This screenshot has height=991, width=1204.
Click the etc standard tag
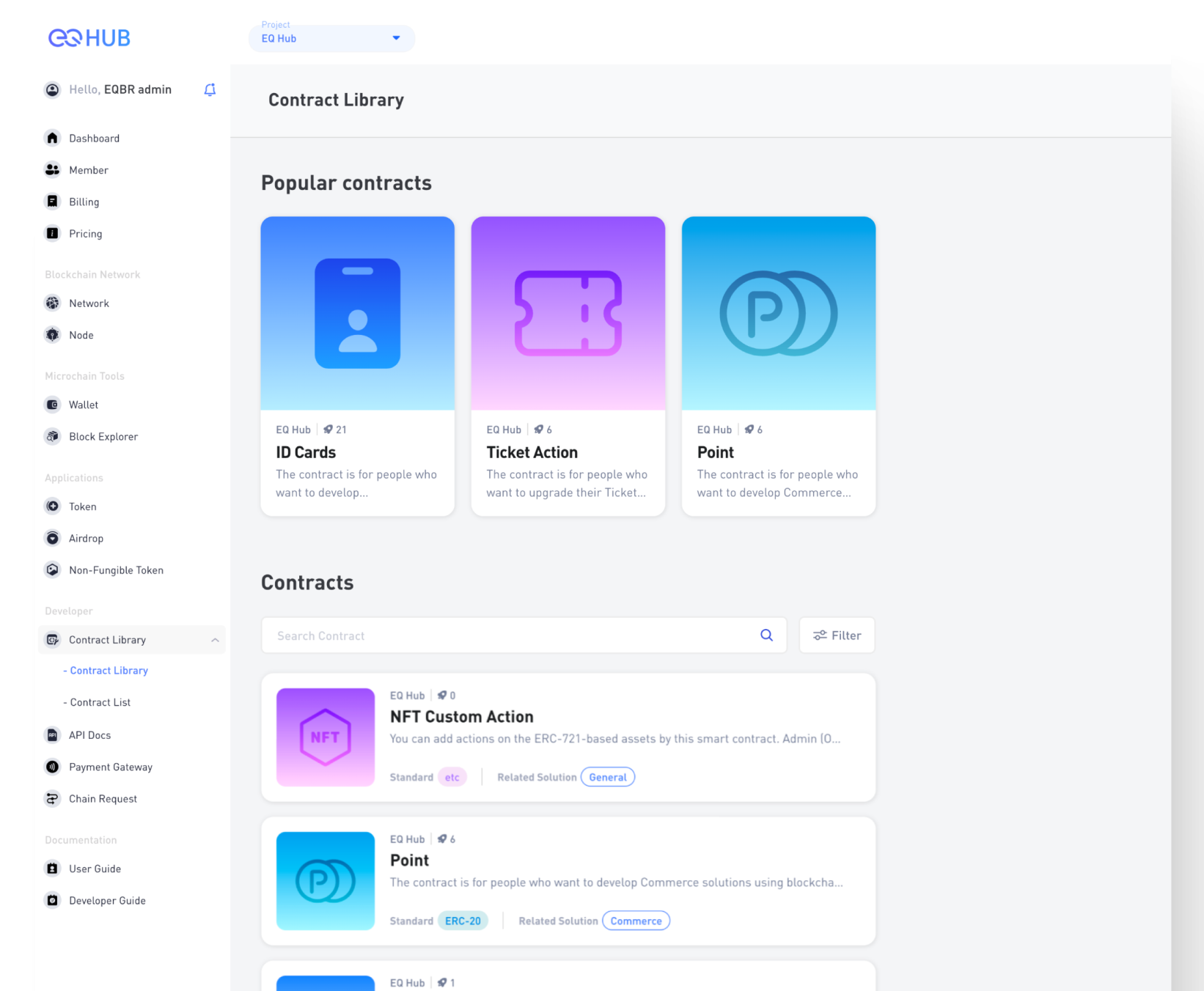point(452,777)
